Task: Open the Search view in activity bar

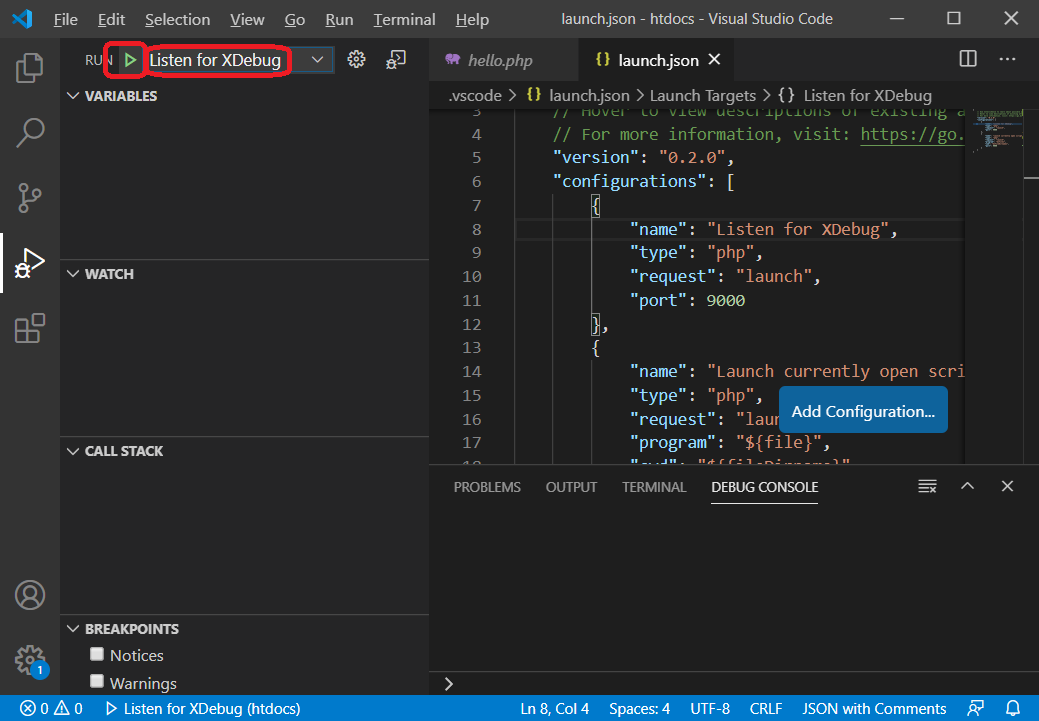Action: pyautogui.click(x=30, y=132)
